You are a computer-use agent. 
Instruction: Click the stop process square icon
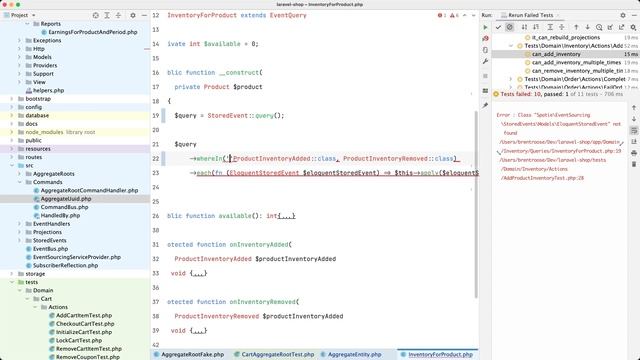(x=485, y=76)
